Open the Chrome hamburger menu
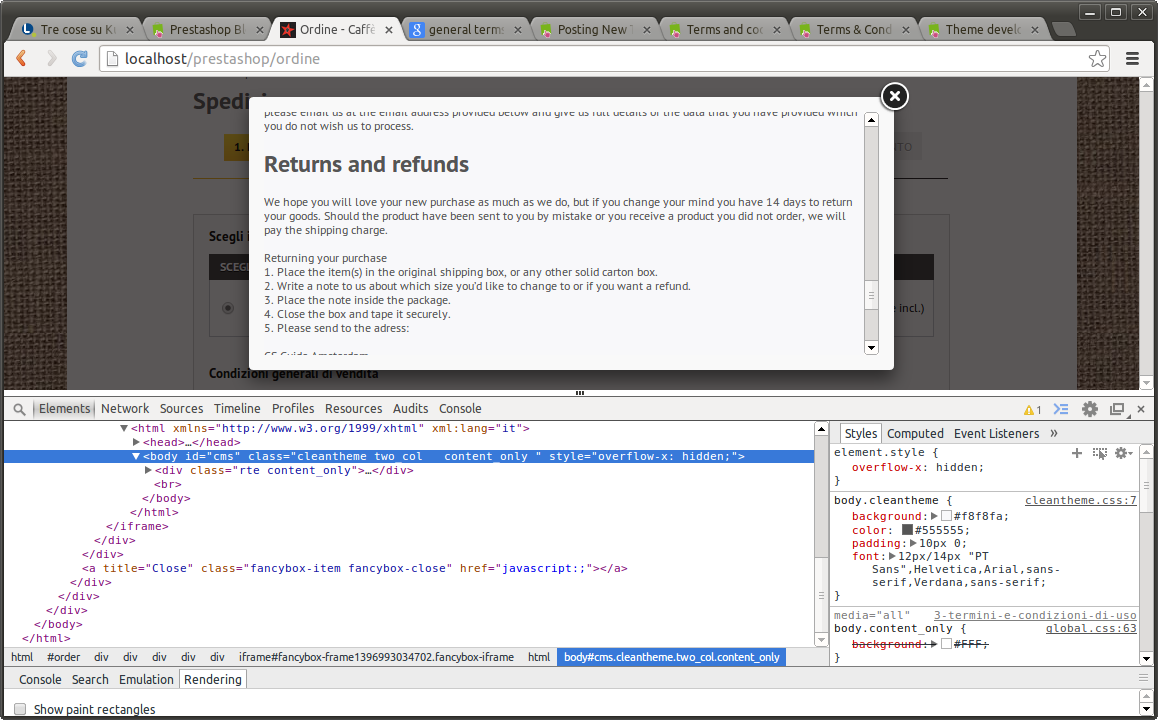Screen dimensions: 1158x720 (x=1132, y=58)
